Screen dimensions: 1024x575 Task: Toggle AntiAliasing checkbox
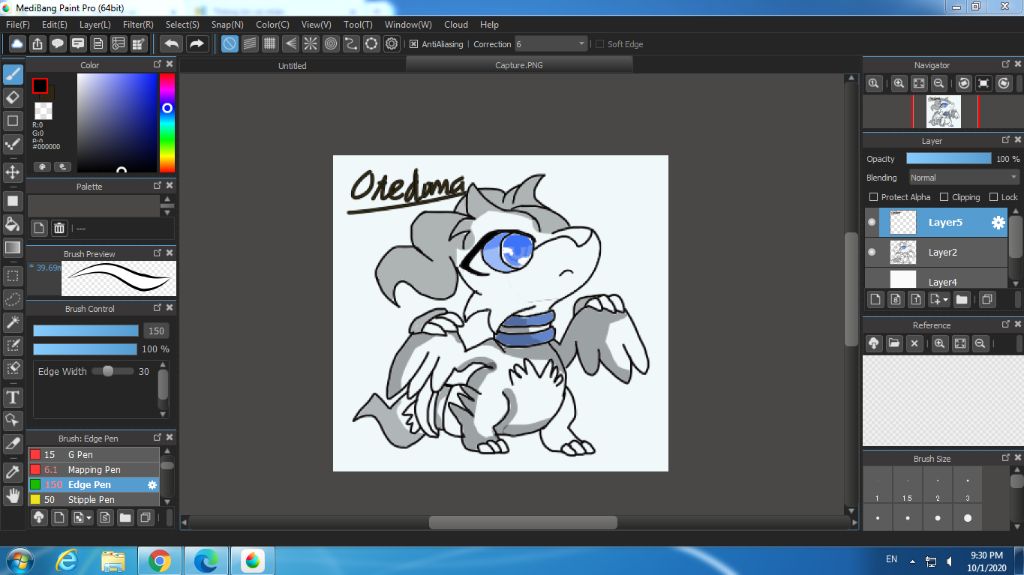tap(413, 44)
